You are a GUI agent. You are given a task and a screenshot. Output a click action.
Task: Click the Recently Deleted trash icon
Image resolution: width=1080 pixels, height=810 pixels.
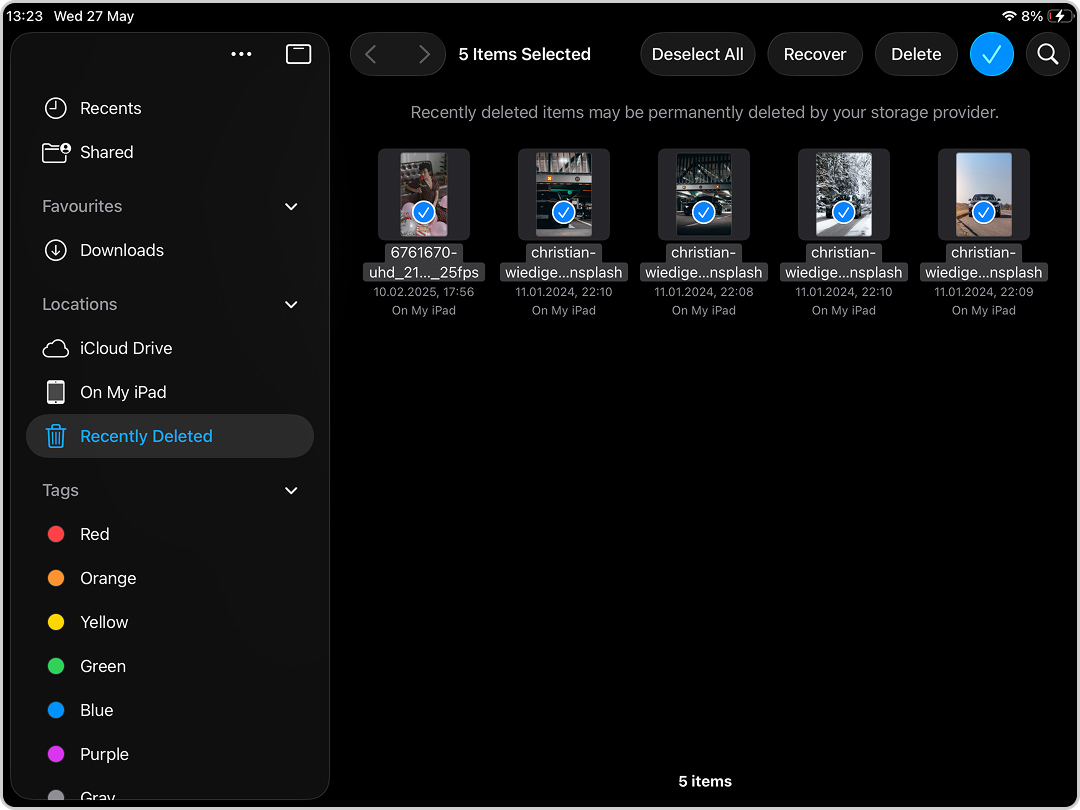click(56, 436)
